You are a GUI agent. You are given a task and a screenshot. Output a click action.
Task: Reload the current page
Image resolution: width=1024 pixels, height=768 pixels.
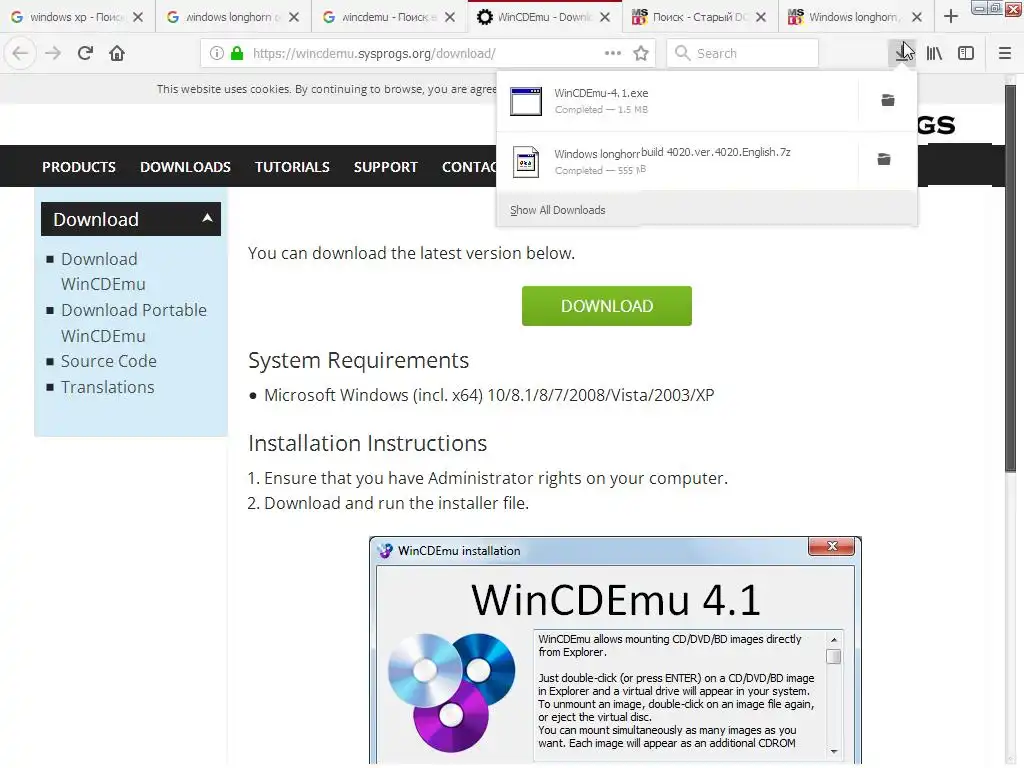(85, 53)
